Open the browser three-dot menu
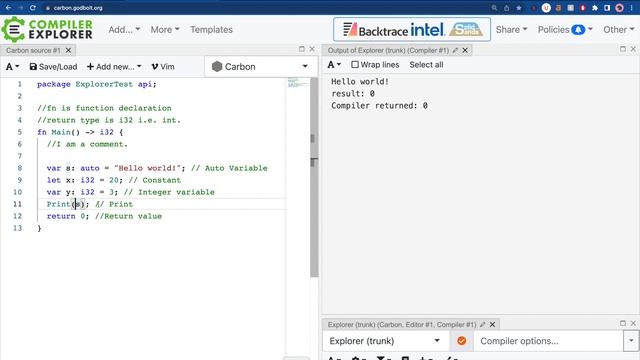 (x=631, y=8)
